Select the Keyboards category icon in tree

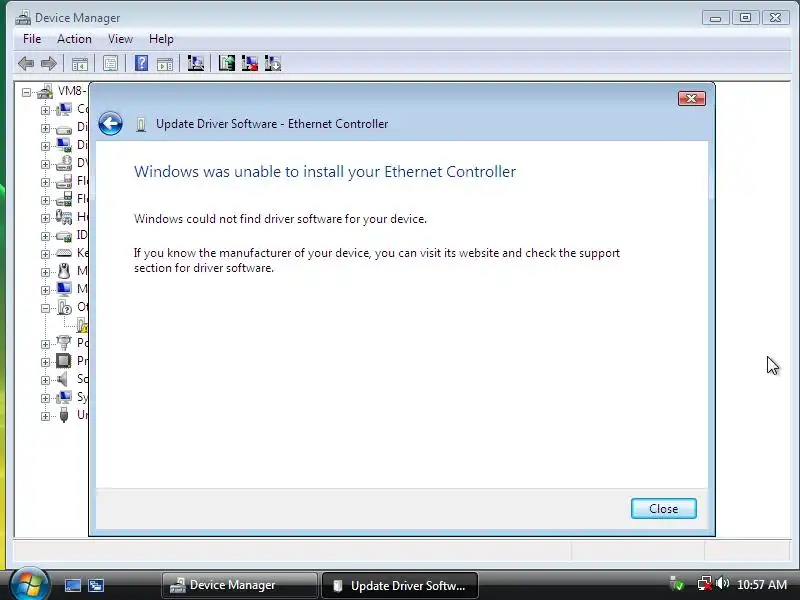[64, 253]
